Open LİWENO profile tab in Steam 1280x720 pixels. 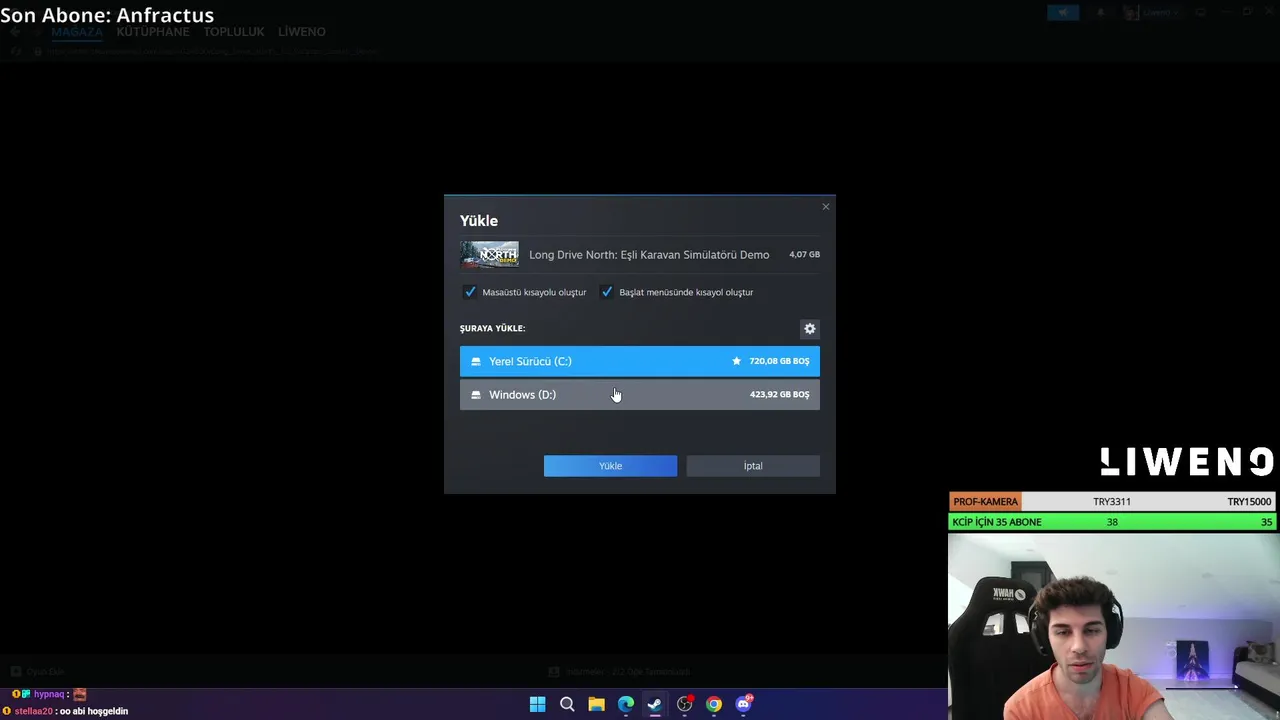(302, 32)
